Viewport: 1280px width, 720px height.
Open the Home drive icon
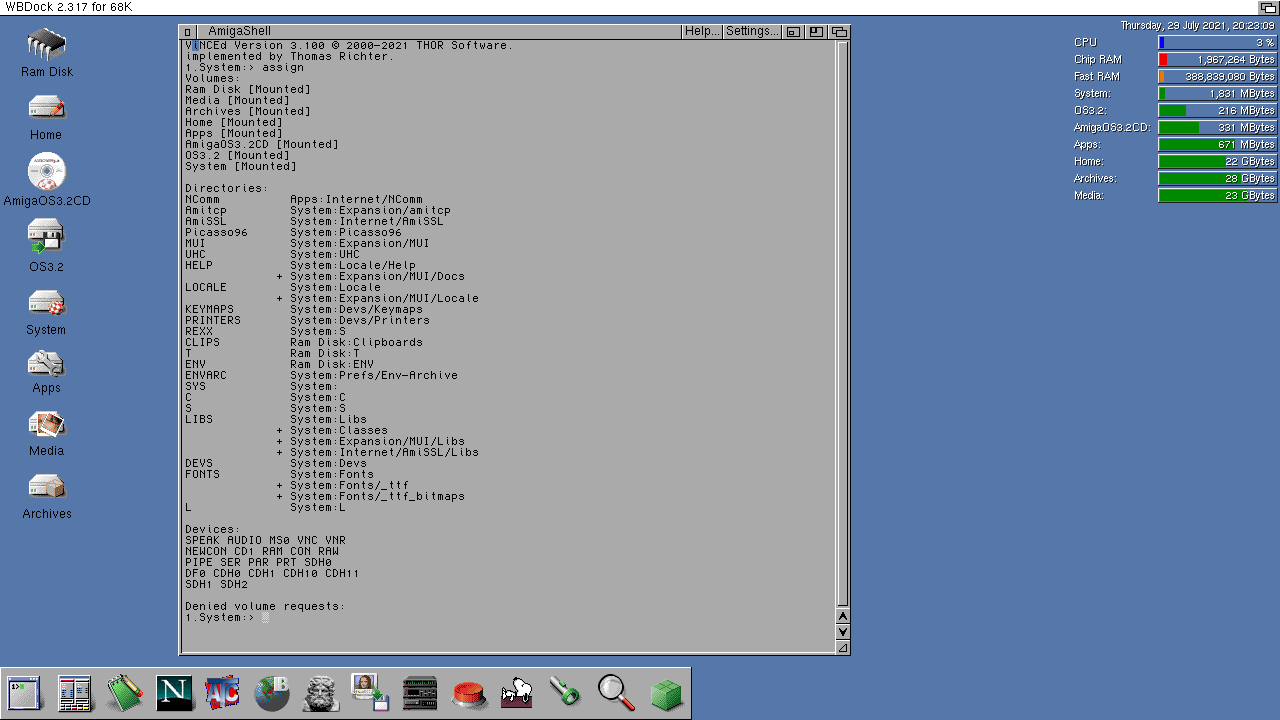pyautogui.click(x=46, y=108)
